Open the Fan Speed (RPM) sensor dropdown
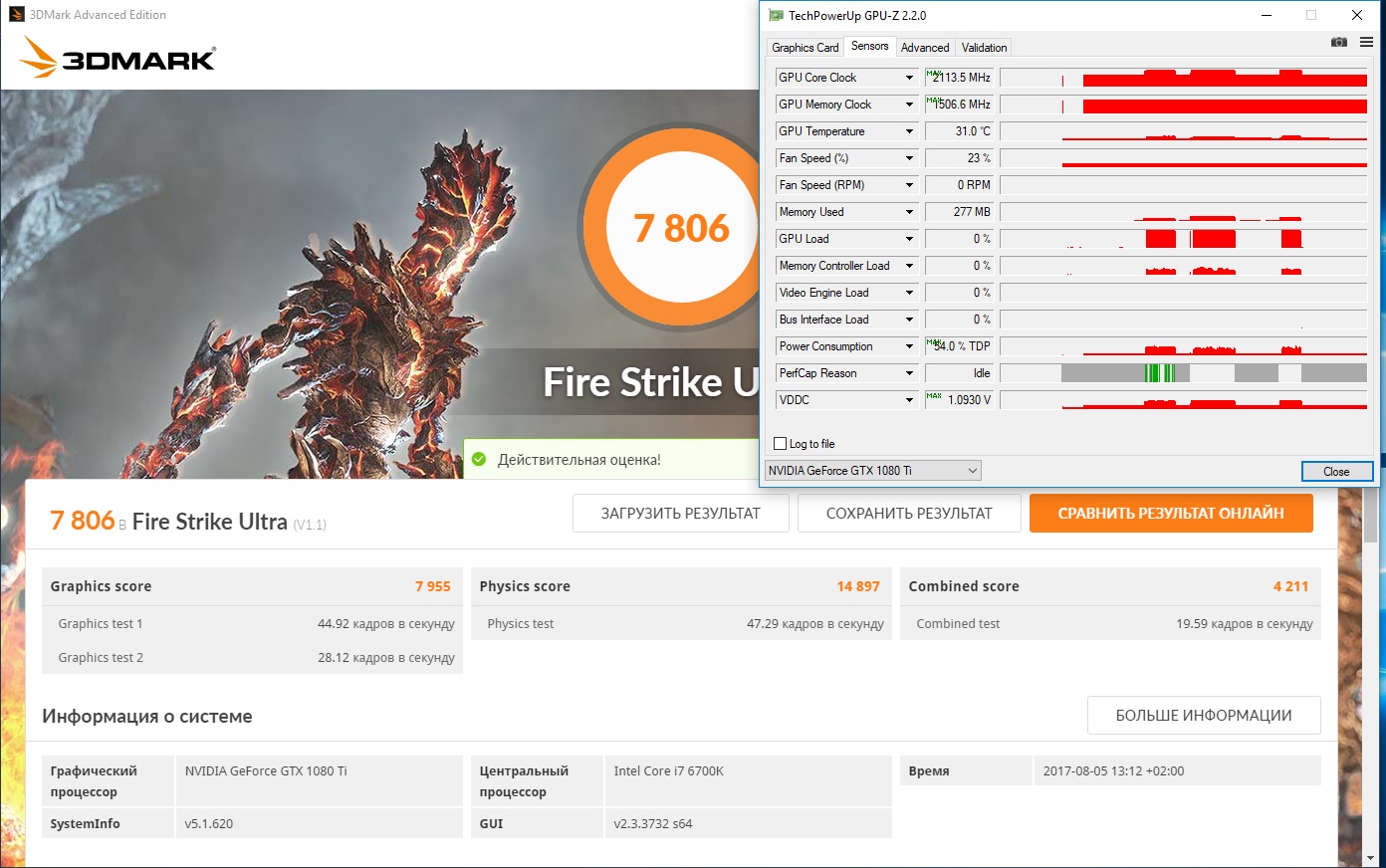The height and width of the screenshot is (868, 1386). coord(909,185)
